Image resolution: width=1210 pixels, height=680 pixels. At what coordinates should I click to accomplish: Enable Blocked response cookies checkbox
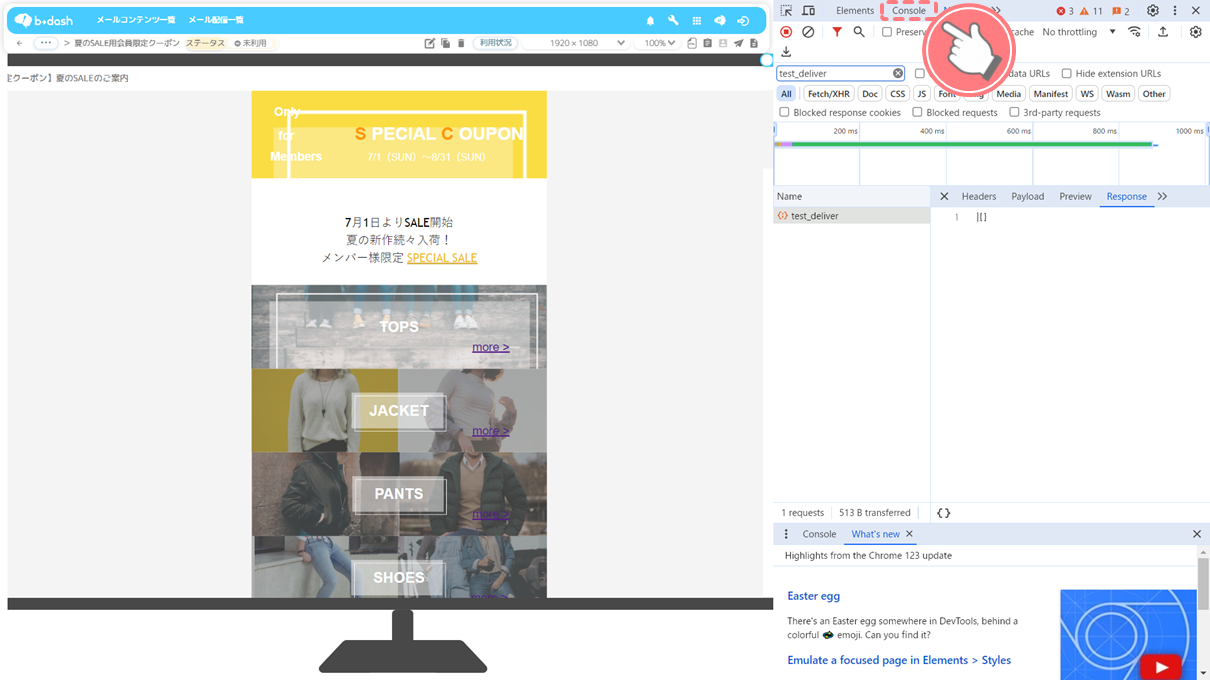pyautogui.click(x=784, y=113)
